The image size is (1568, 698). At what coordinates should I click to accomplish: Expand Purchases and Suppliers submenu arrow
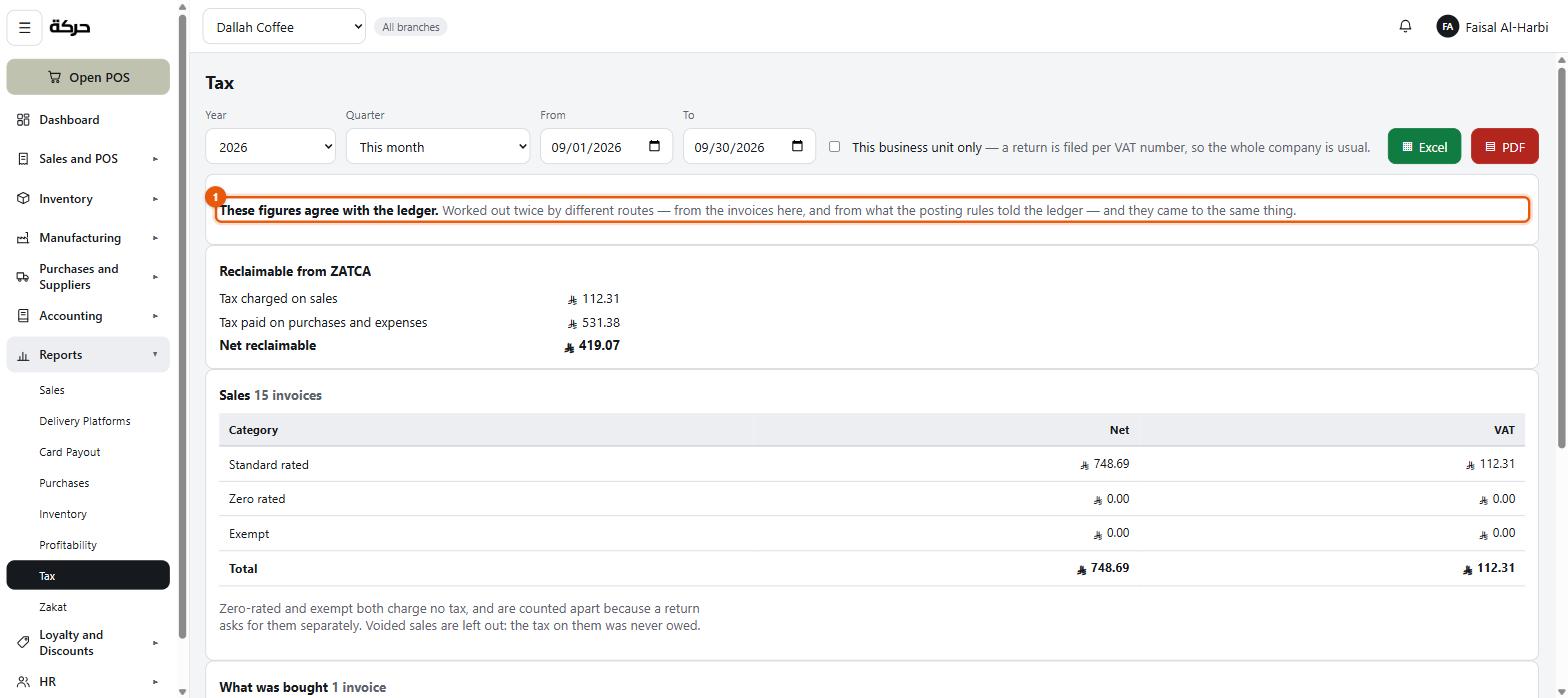(155, 277)
